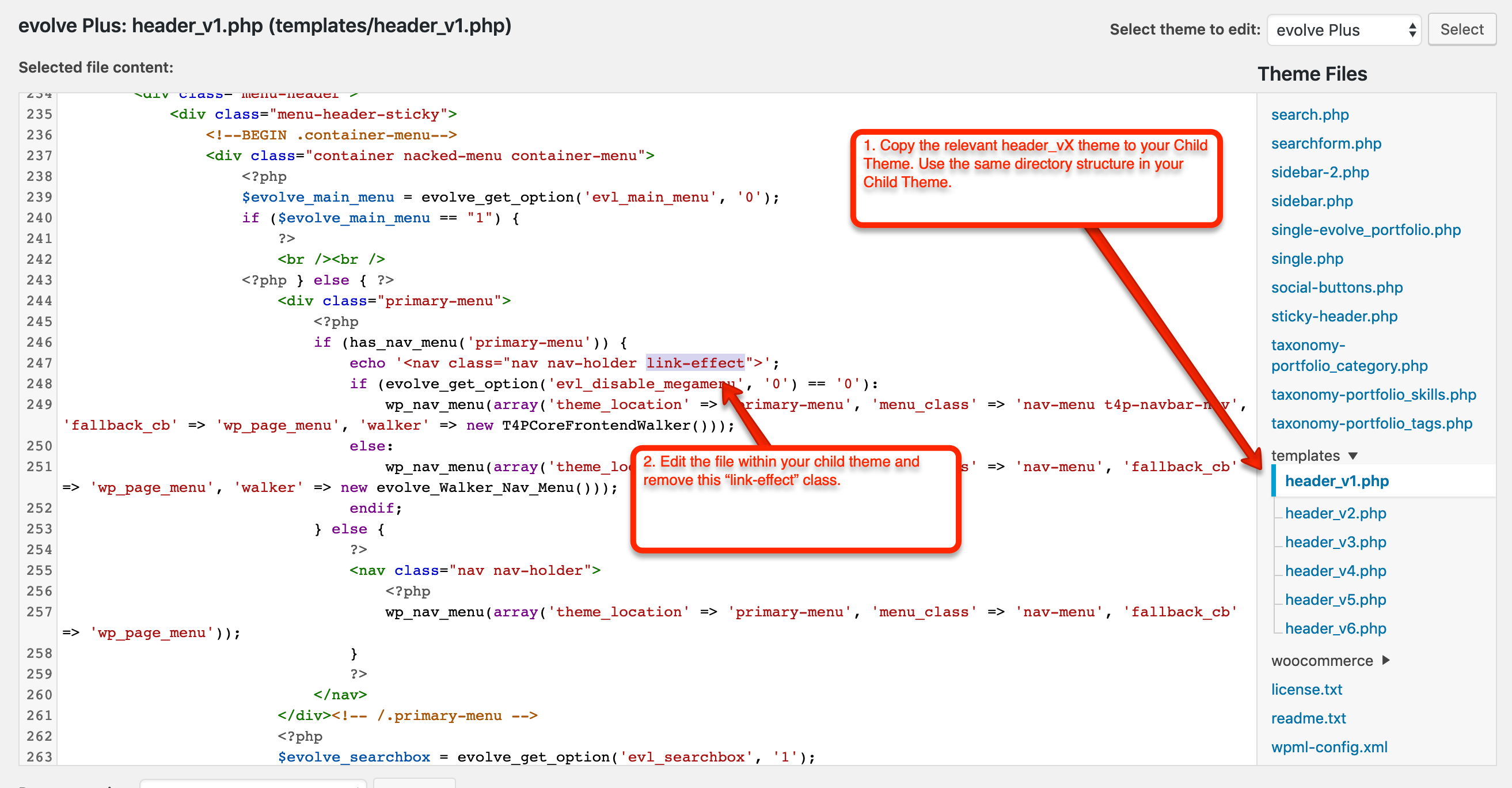Open sidebar.php file
Viewport: 1512px width, 788px height.
(1311, 201)
